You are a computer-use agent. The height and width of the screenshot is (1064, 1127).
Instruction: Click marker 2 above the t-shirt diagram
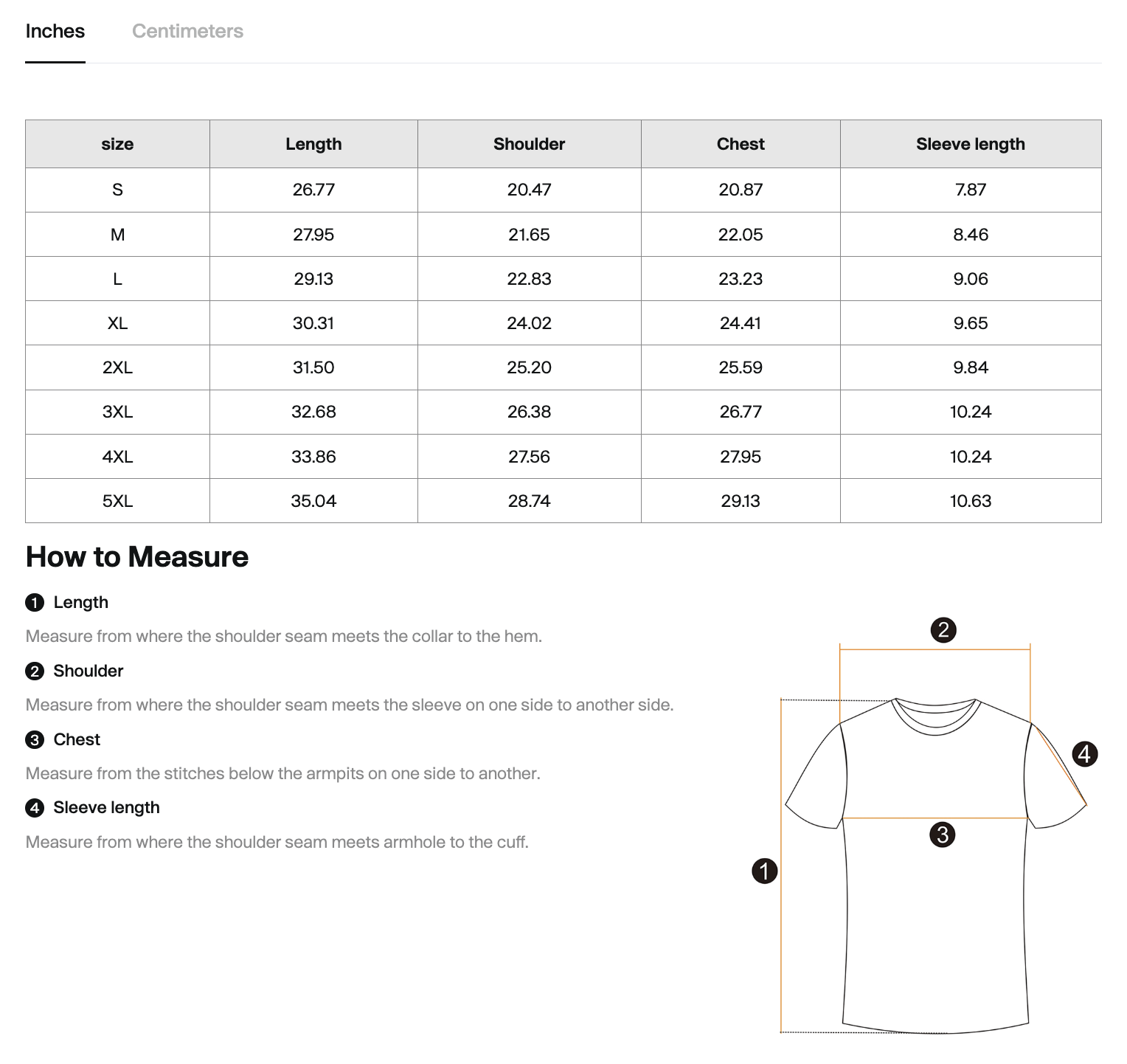pos(943,630)
